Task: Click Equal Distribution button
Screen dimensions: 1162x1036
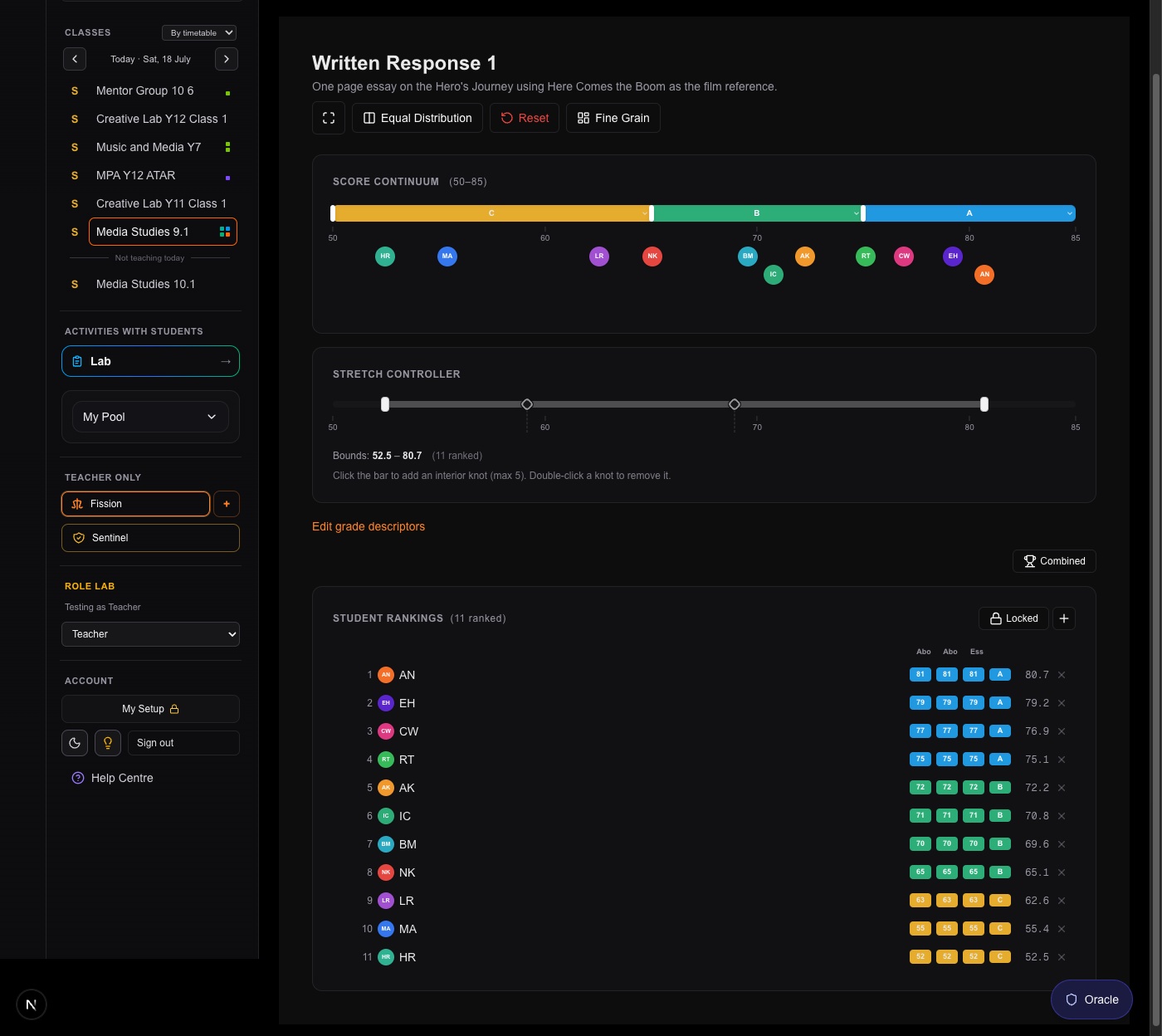Action: pos(417,118)
